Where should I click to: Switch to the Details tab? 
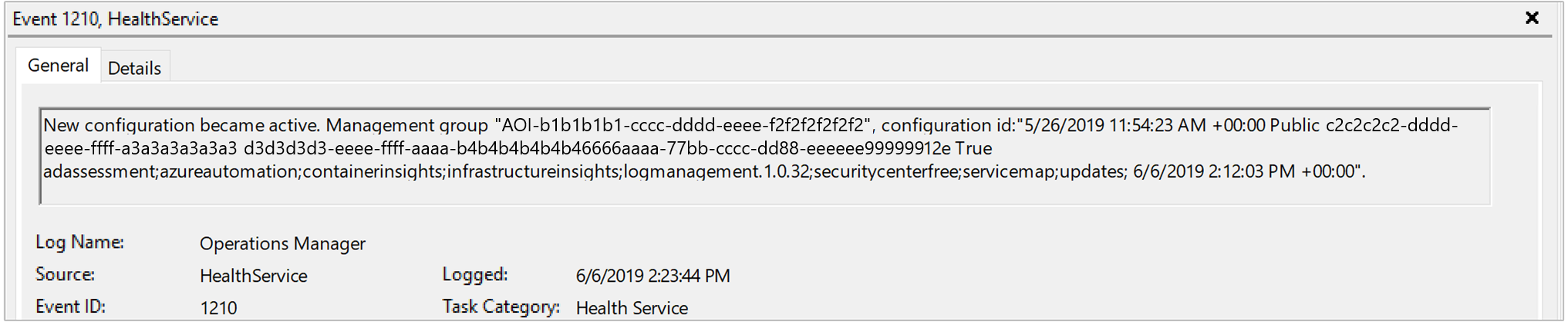pyautogui.click(x=134, y=68)
